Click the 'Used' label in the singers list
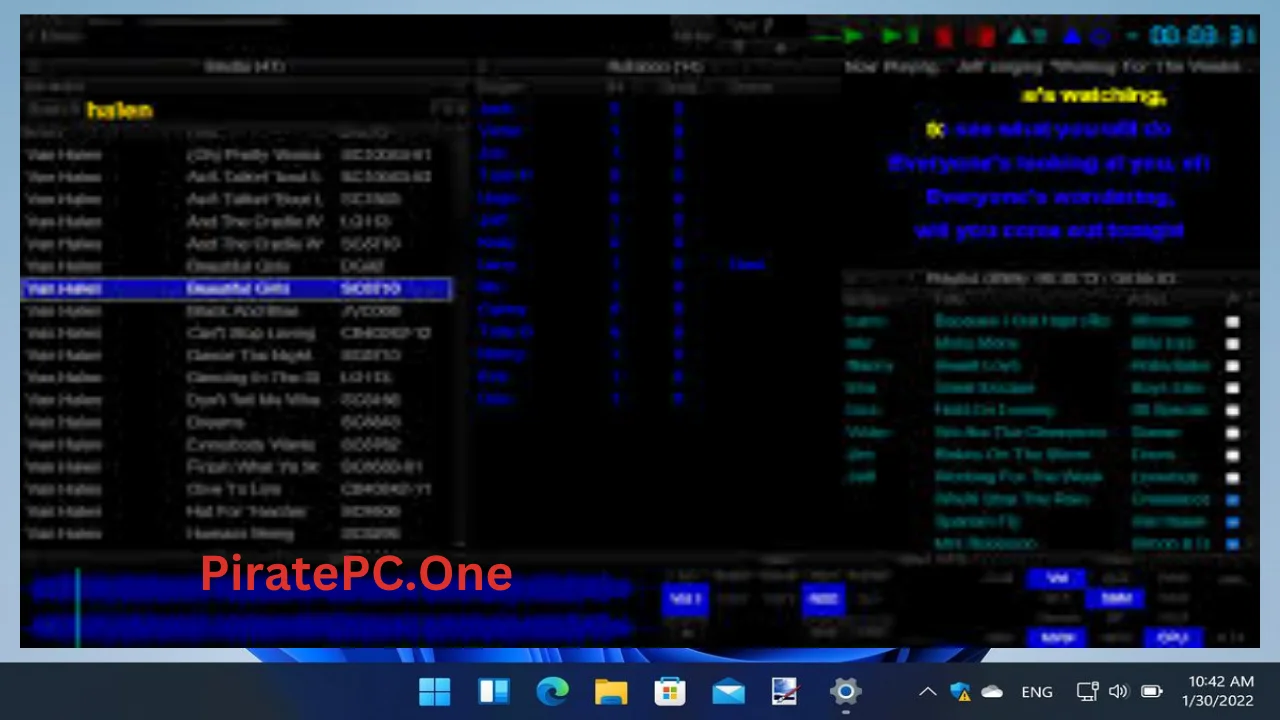 (x=746, y=265)
